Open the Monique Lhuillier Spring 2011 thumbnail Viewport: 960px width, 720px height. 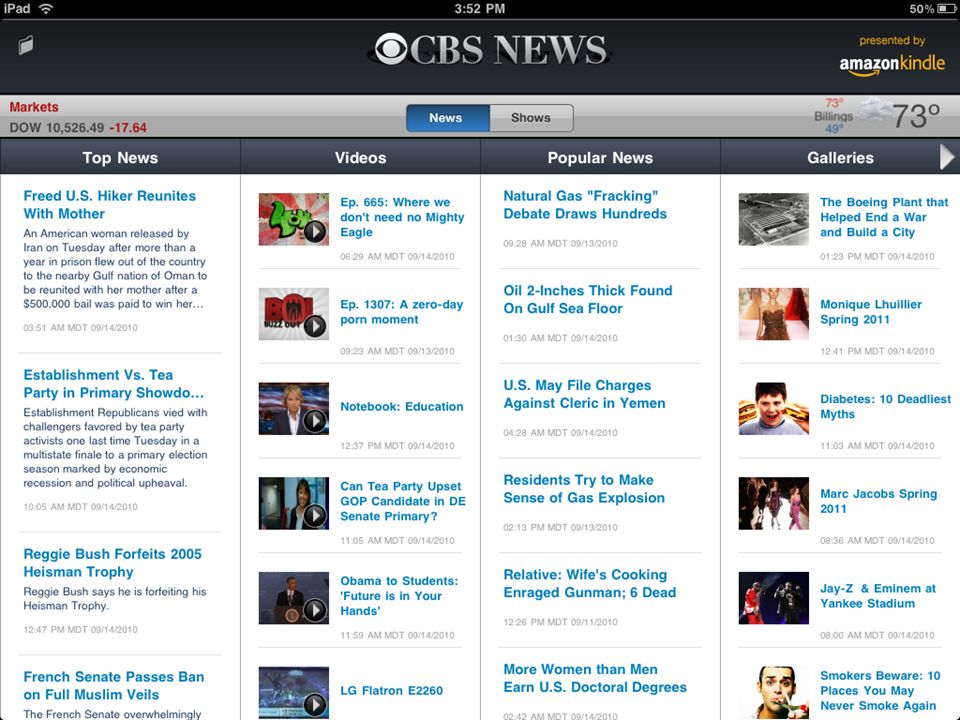coord(773,314)
